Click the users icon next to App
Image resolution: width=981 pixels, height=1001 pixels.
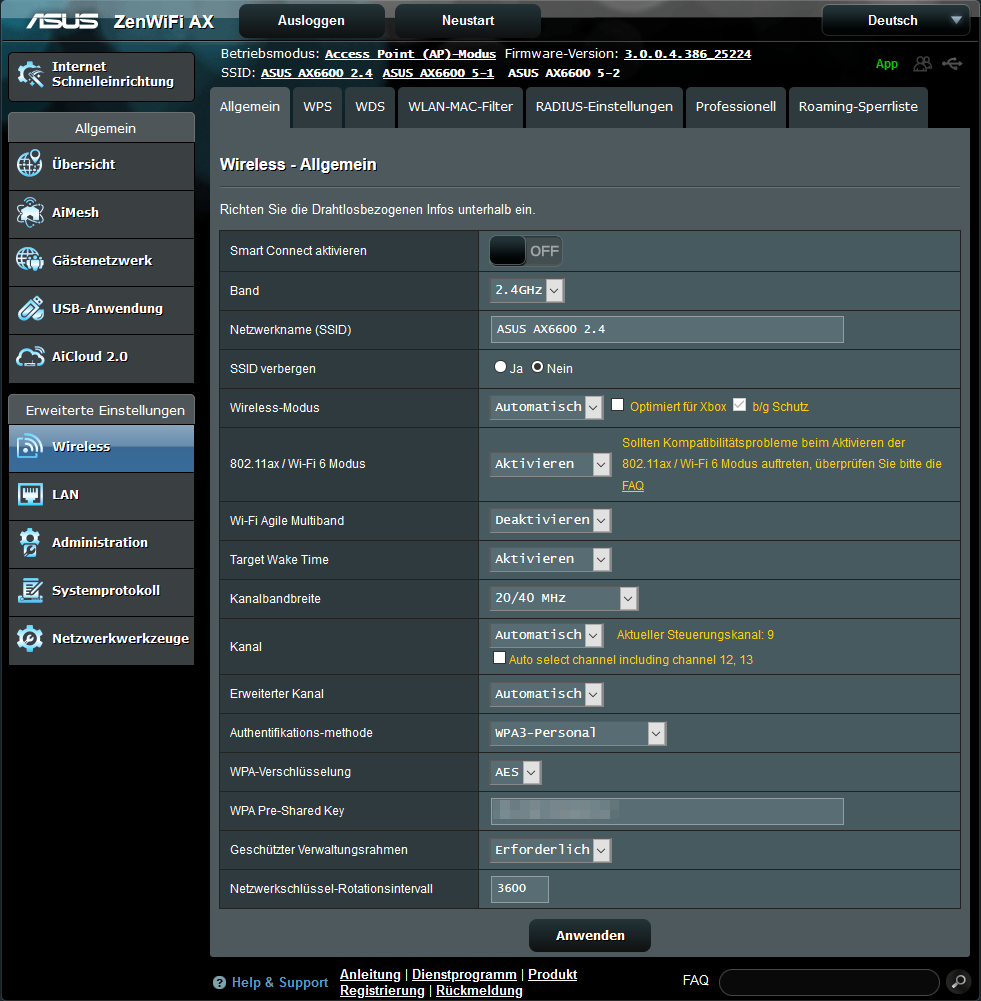(x=922, y=64)
